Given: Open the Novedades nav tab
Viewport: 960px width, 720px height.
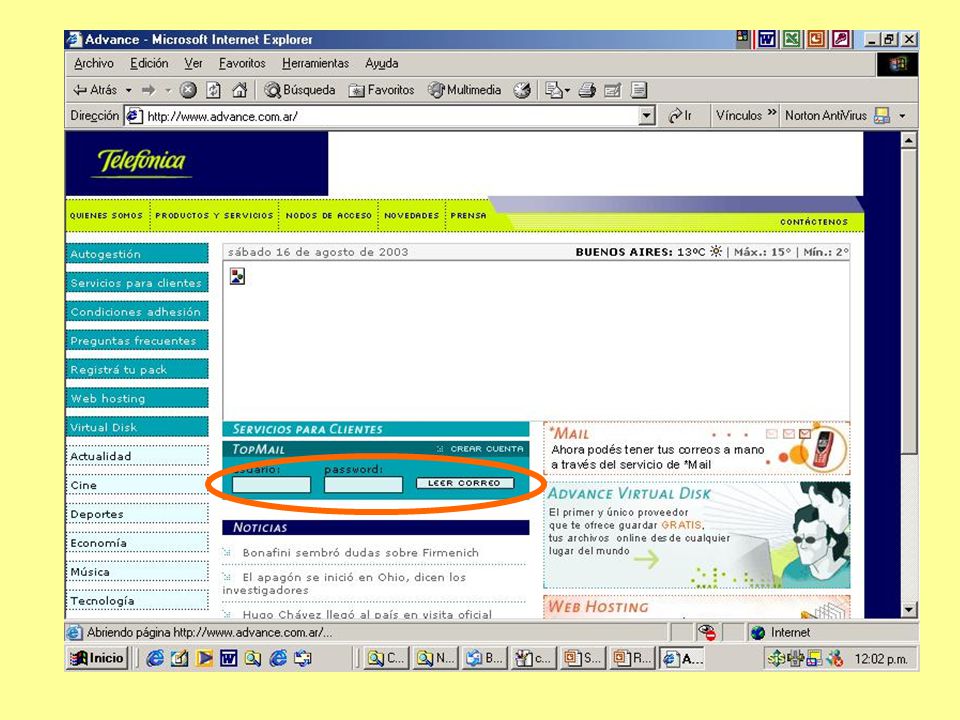Looking at the screenshot, I should [411, 216].
